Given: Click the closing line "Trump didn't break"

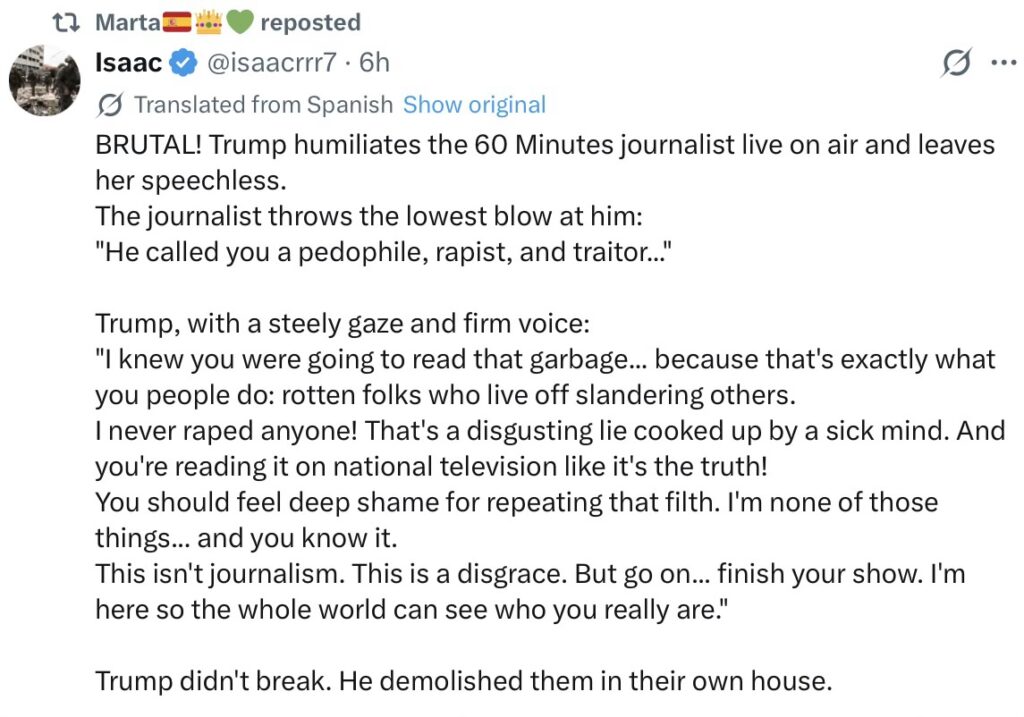Looking at the screenshot, I should [463, 681].
